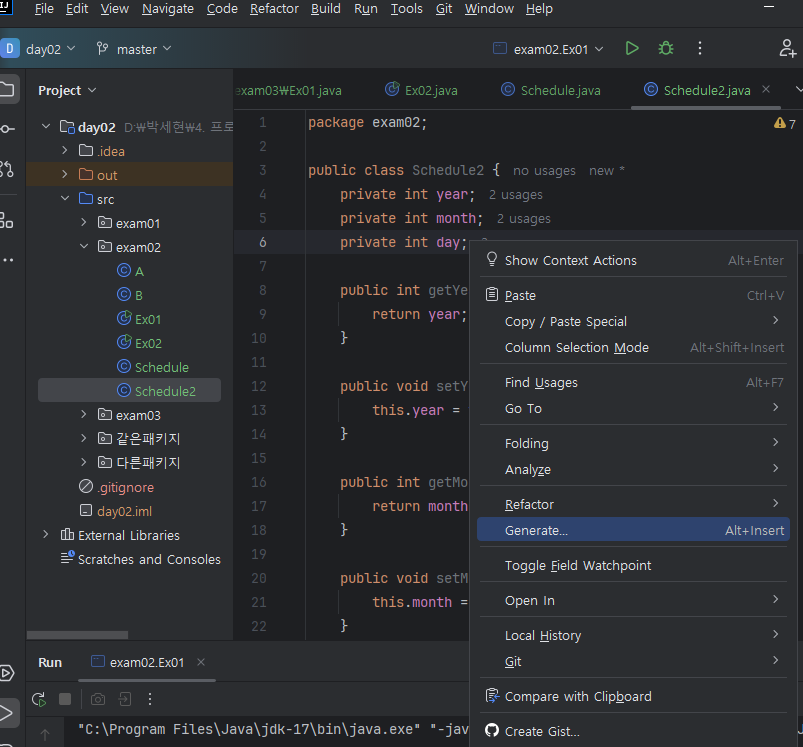Select Paste in the context menu

633,295
